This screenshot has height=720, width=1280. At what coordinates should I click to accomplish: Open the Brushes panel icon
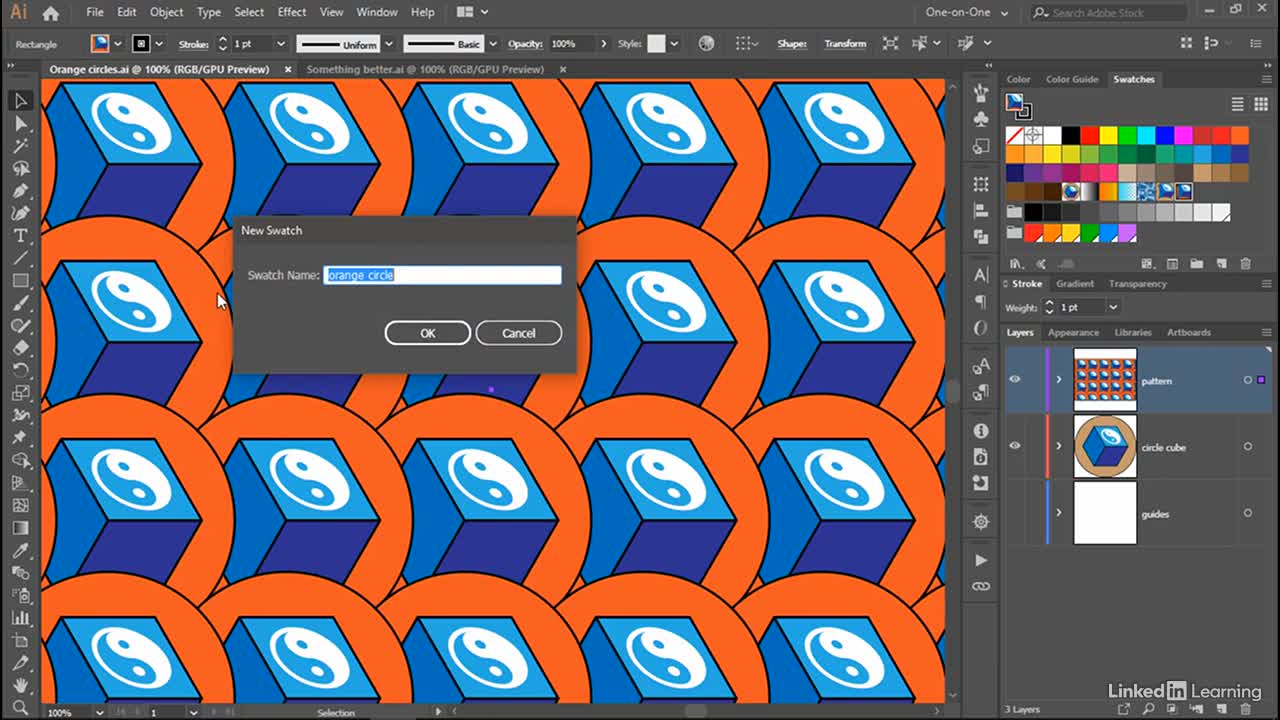(981, 92)
